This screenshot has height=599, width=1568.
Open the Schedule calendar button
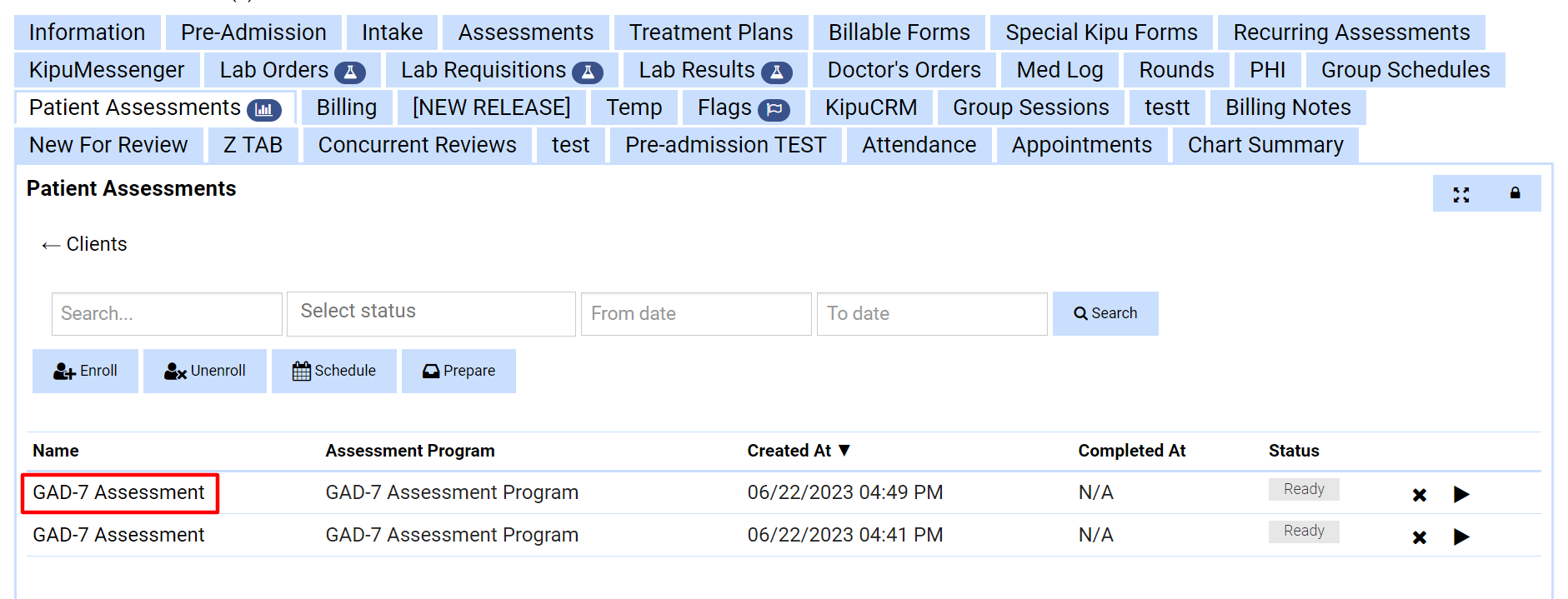pos(333,371)
